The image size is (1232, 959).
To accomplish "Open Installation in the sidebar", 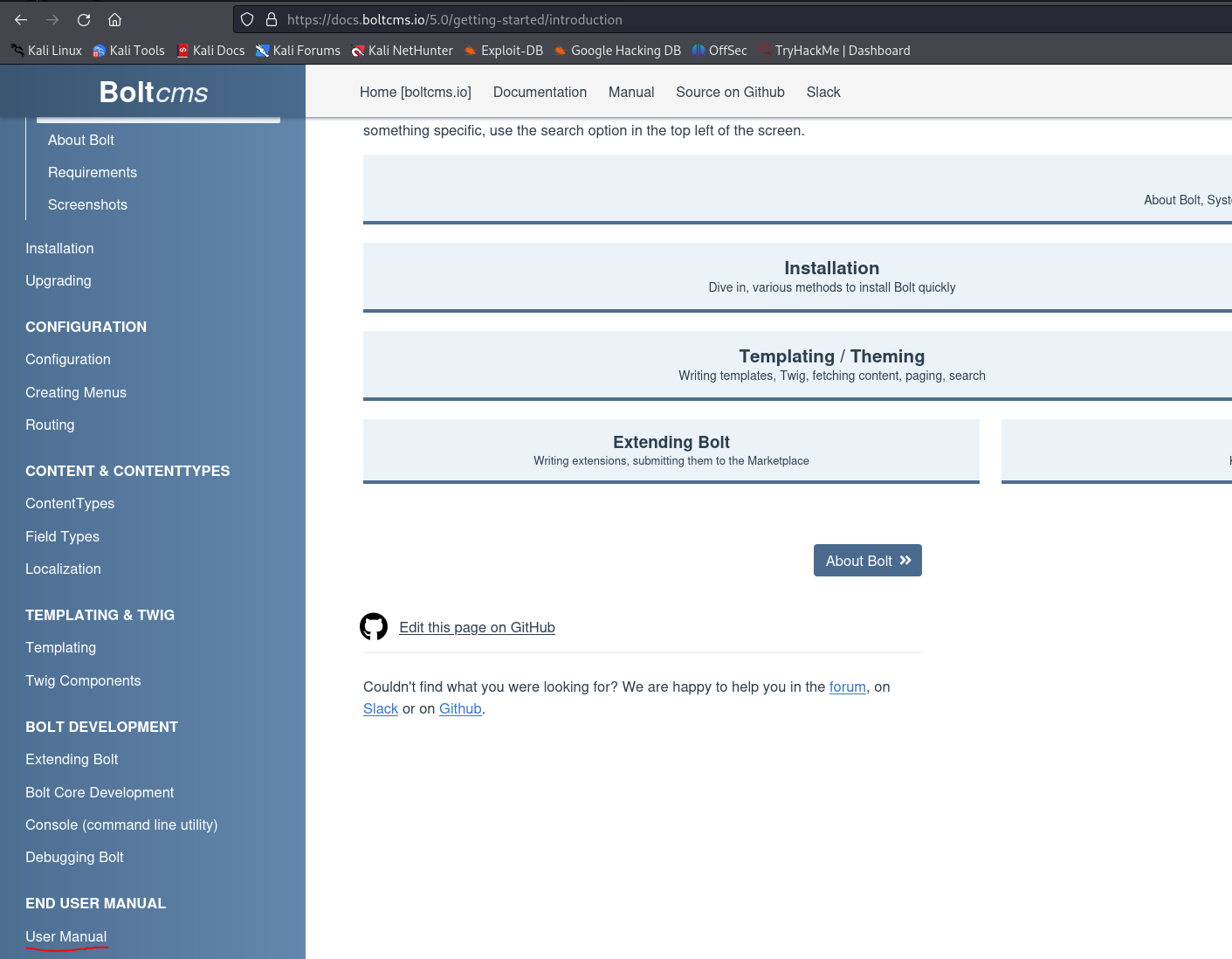I will 59,248.
